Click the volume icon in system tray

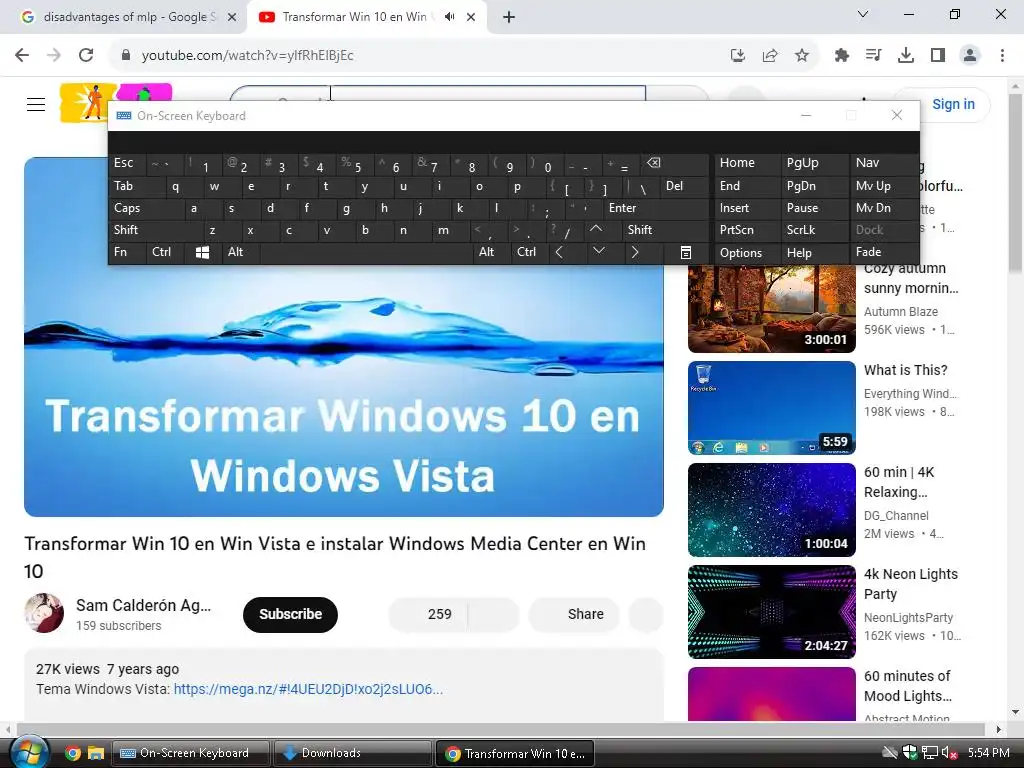[x=948, y=753]
